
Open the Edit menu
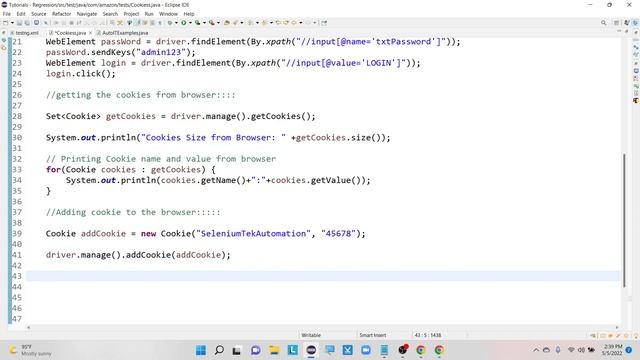(21, 14)
